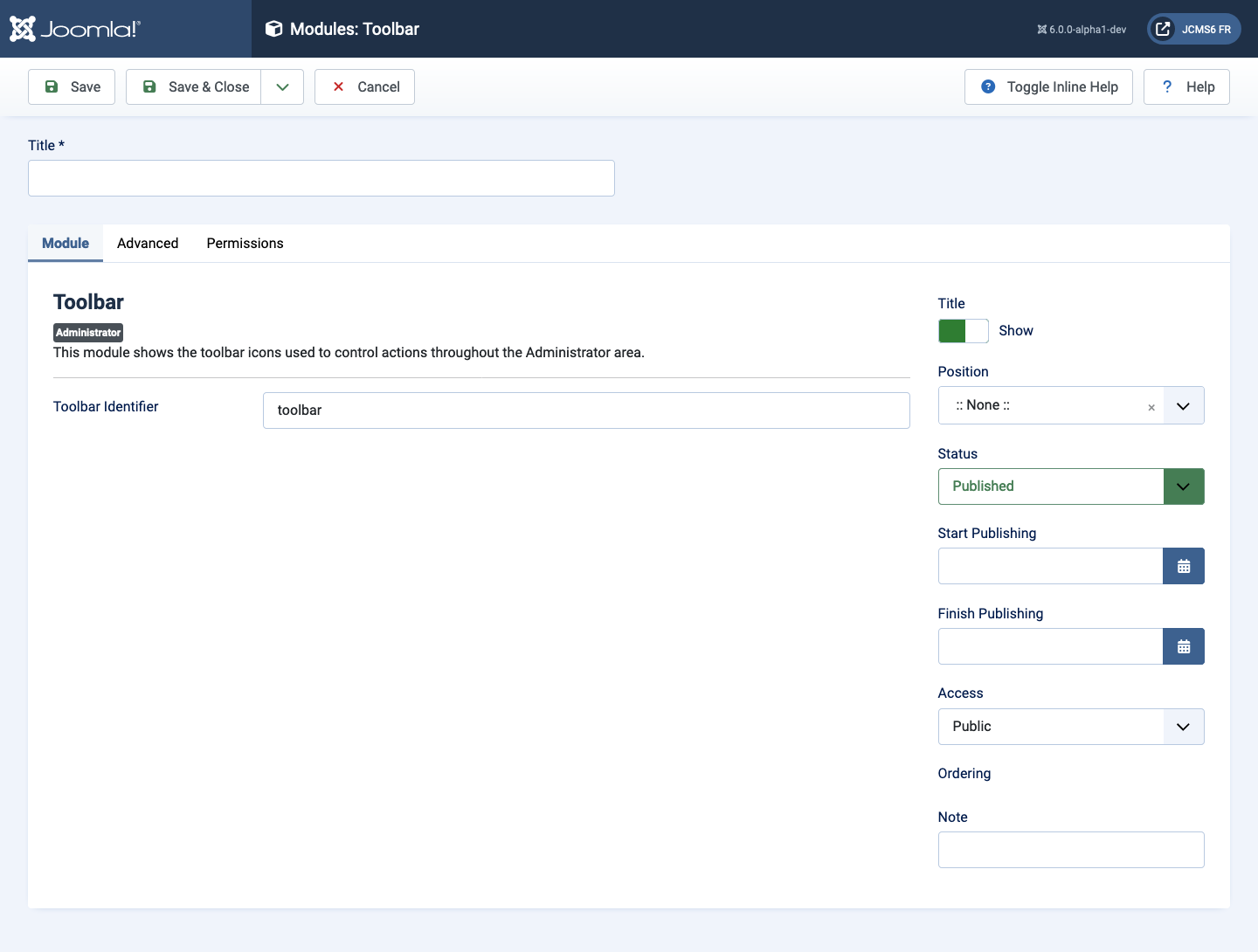The height and width of the screenshot is (952, 1258).
Task: Click the Toolbar Identifier input field
Action: 586,410
